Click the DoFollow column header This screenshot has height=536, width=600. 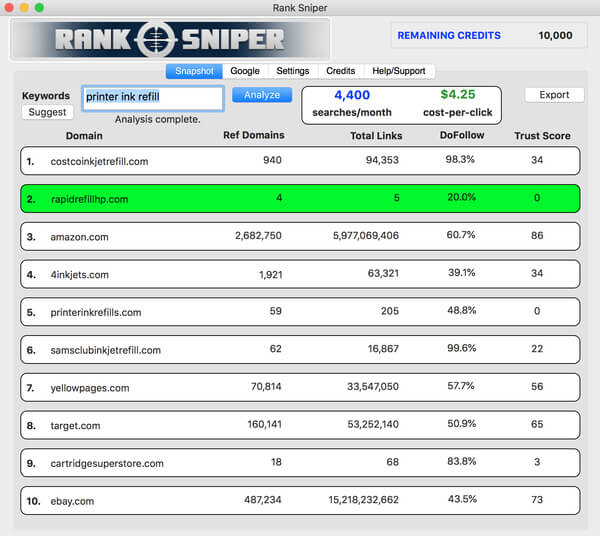pos(462,135)
